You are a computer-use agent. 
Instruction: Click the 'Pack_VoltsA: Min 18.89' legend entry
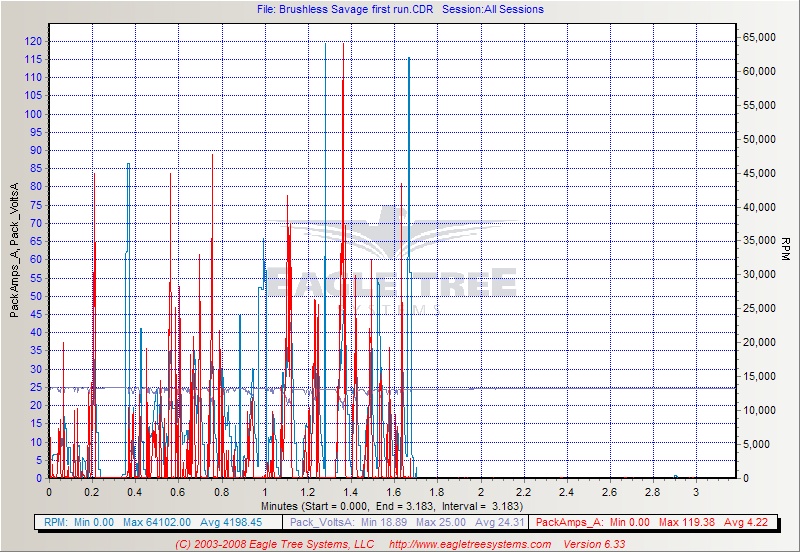click(348, 522)
